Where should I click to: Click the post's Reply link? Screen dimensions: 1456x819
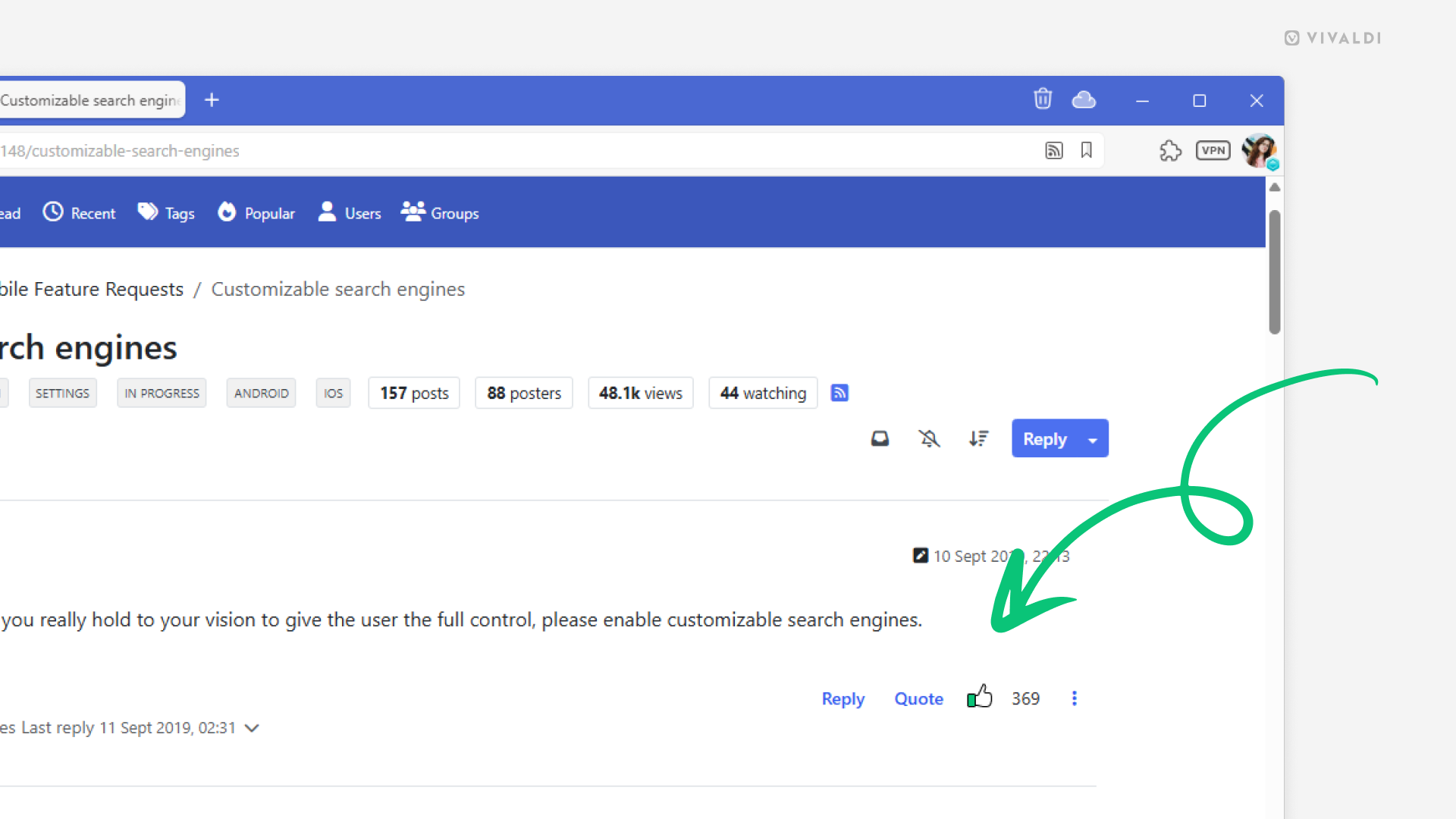pos(843,698)
